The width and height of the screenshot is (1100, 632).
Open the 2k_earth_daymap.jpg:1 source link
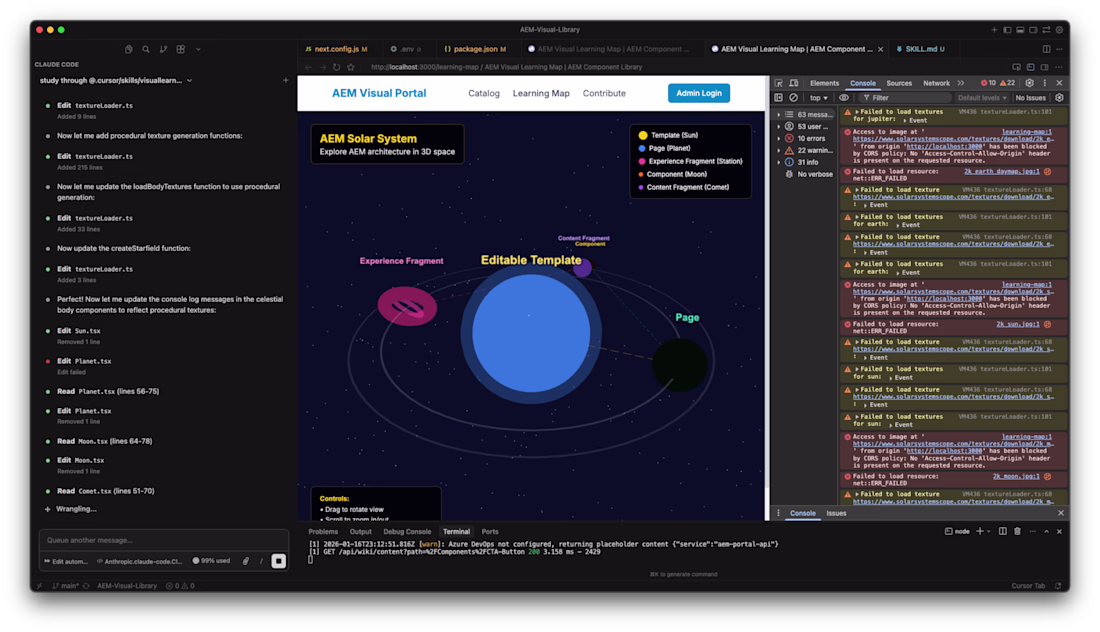1002,171
